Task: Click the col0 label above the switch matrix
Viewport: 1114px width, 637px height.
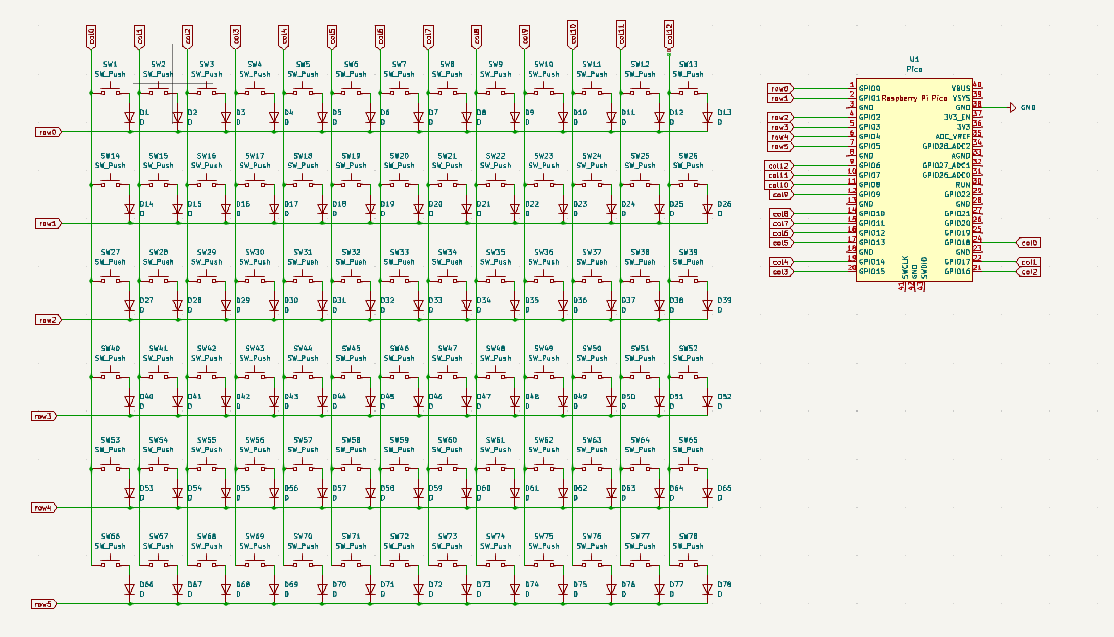Action: click(x=91, y=36)
